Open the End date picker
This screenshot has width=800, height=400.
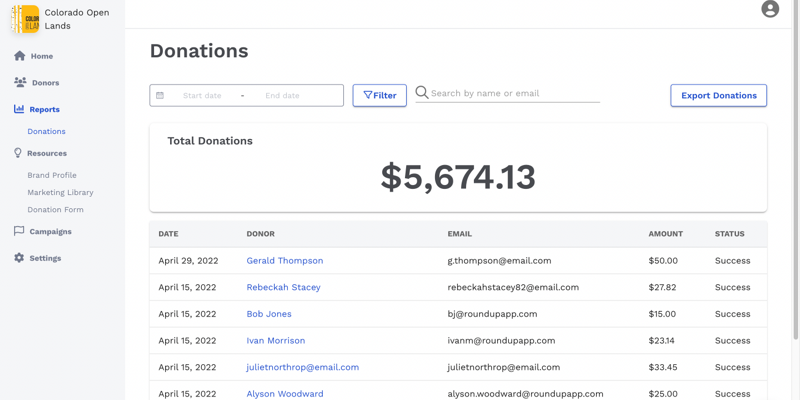pyautogui.click(x=282, y=96)
